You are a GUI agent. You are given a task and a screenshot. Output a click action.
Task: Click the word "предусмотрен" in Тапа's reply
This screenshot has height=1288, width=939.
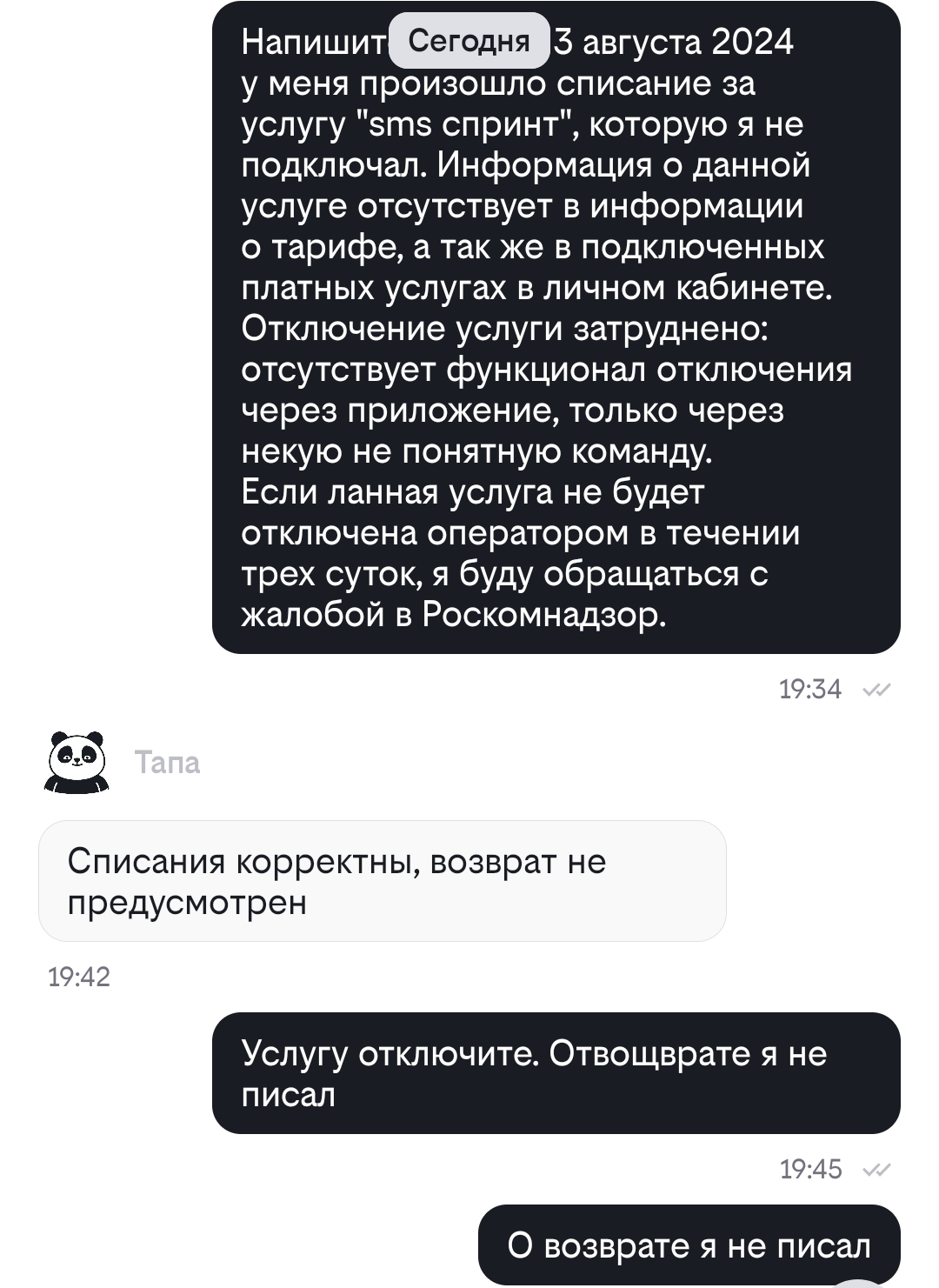pos(187,903)
